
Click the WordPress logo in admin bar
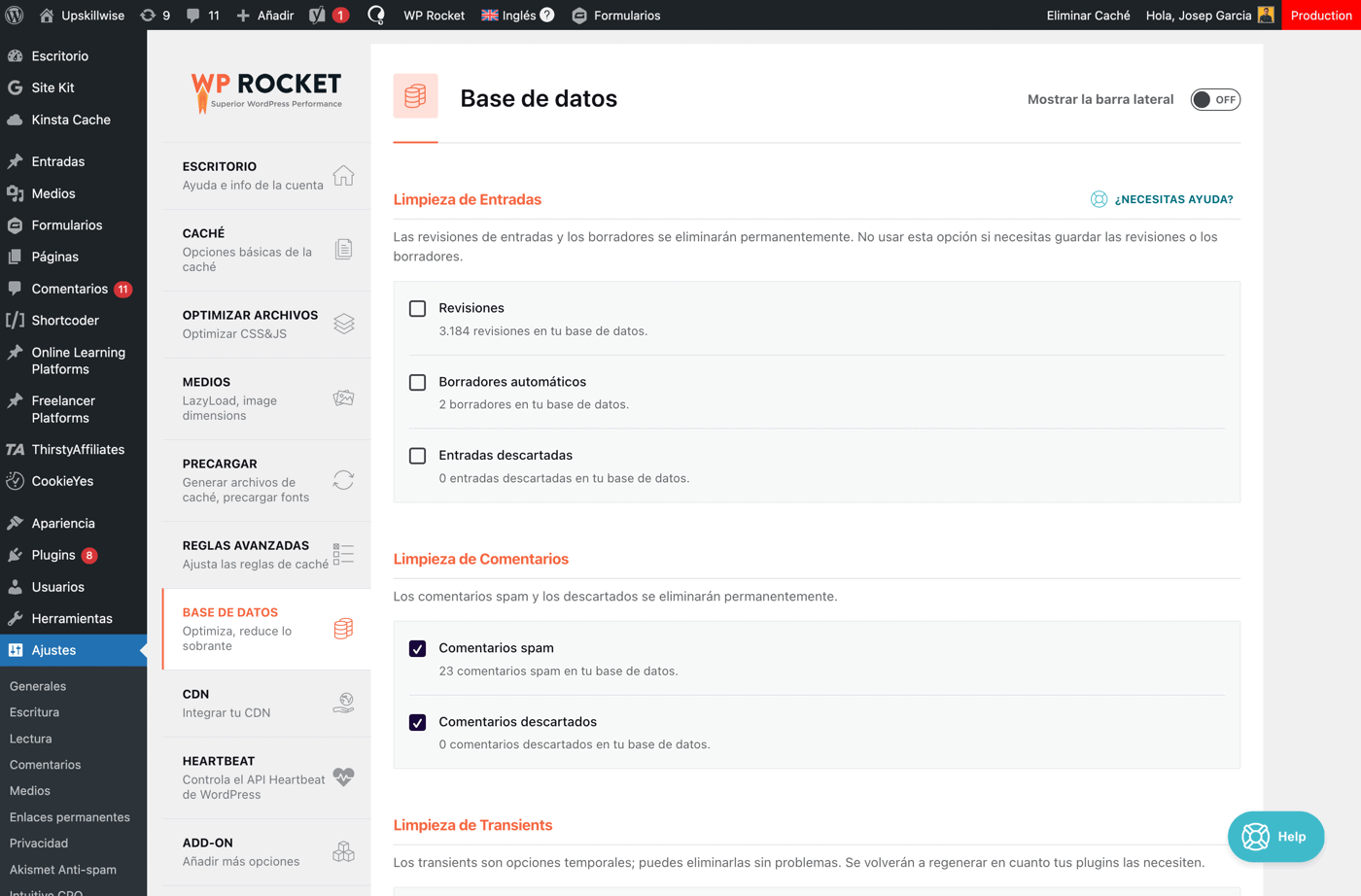tap(15, 16)
